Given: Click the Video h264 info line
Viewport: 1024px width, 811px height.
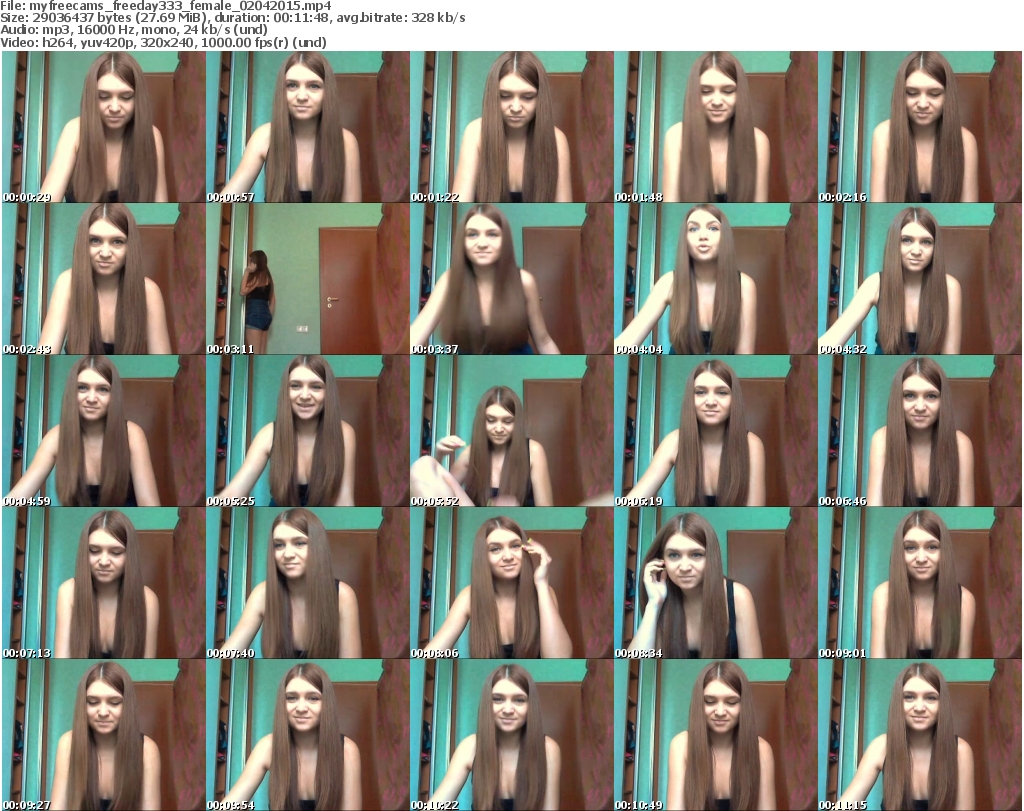Looking at the screenshot, I should coord(166,42).
